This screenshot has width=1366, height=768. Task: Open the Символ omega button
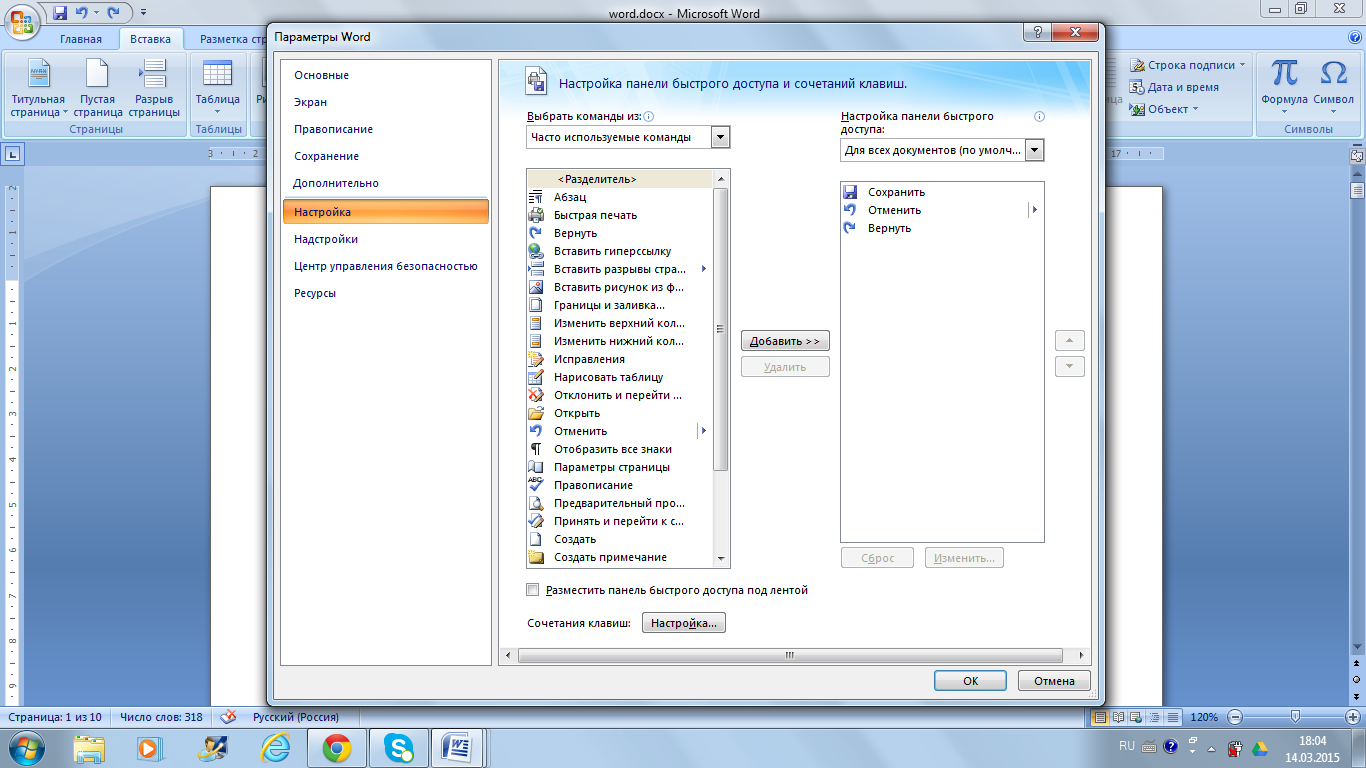coord(1333,84)
